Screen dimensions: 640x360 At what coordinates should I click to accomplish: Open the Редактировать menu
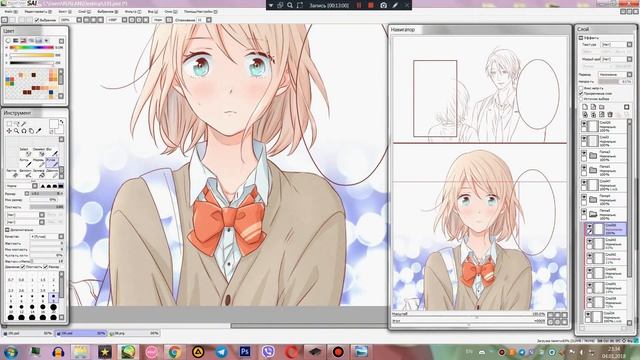[x=38, y=12]
